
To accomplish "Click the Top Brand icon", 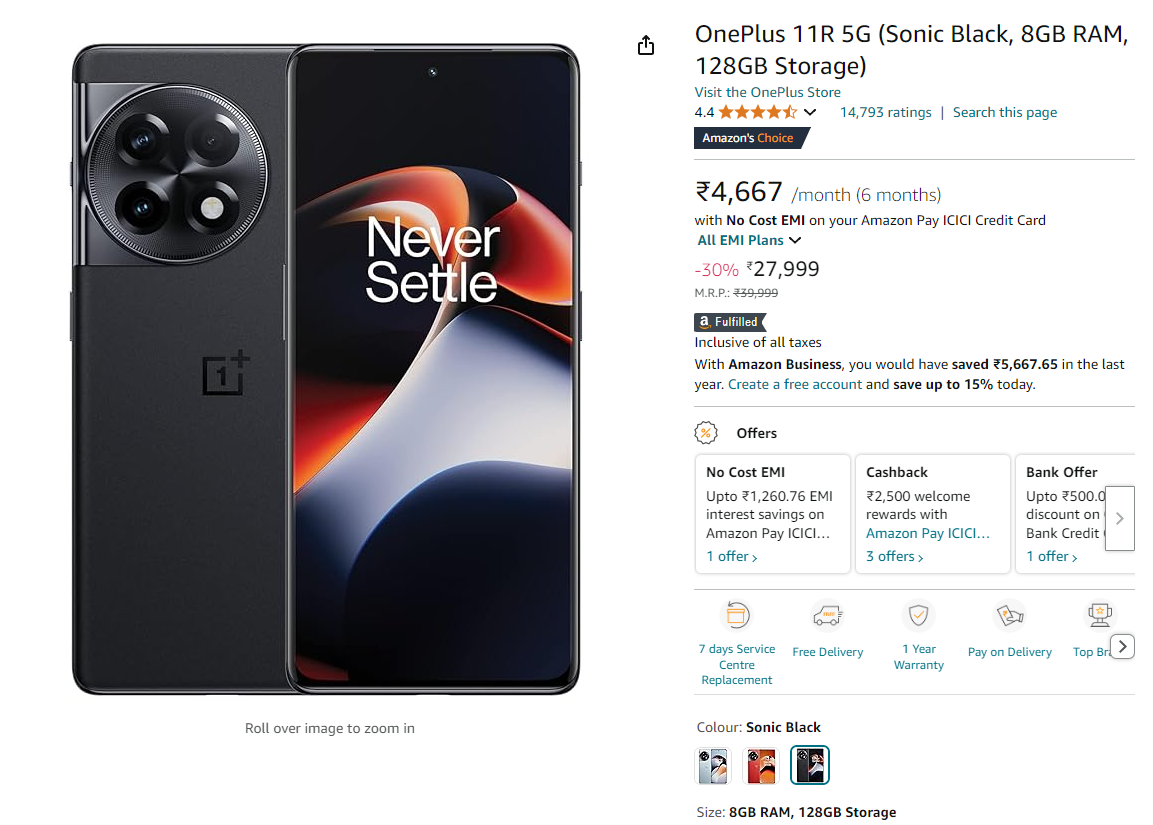I will click(1100, 615).
